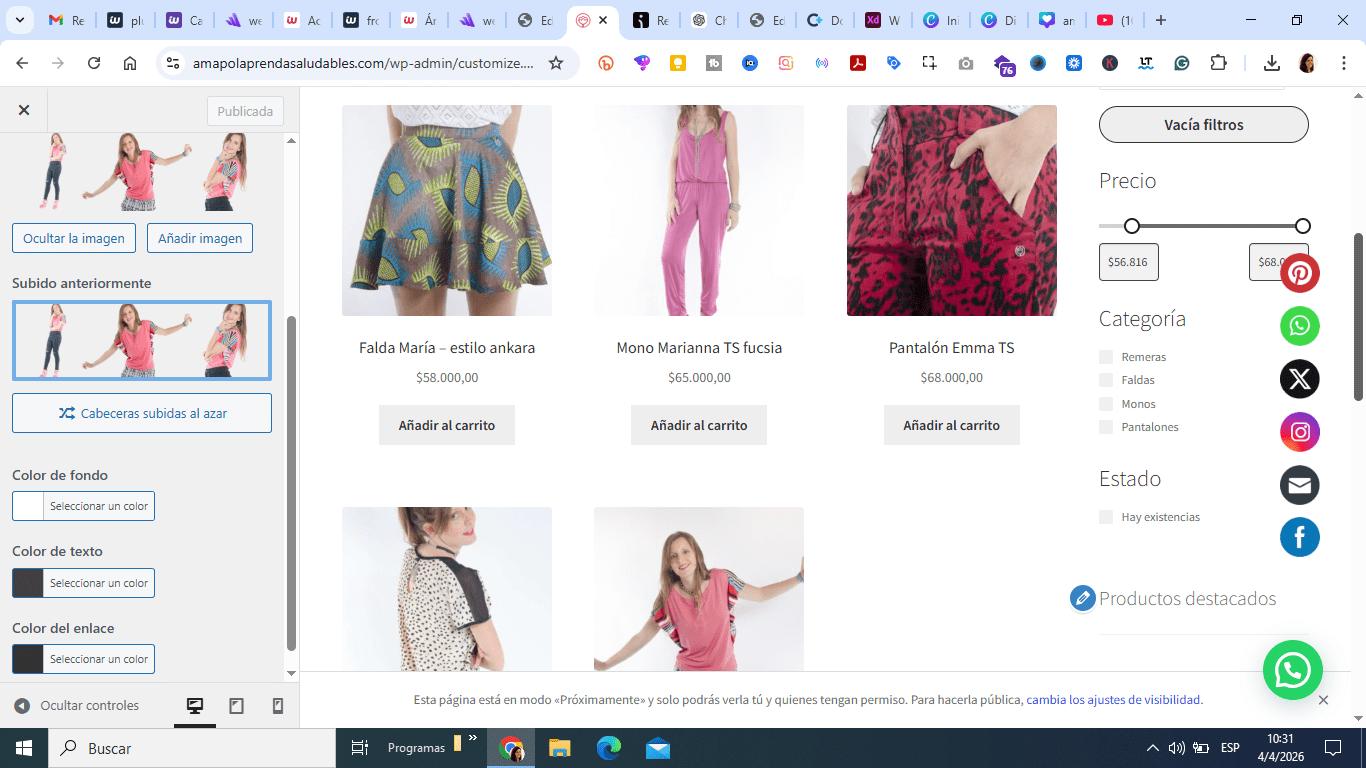Viewport: 1366px width, 768px height.
Task: Close the customizer with the X icon
Action: click(24, 111)
